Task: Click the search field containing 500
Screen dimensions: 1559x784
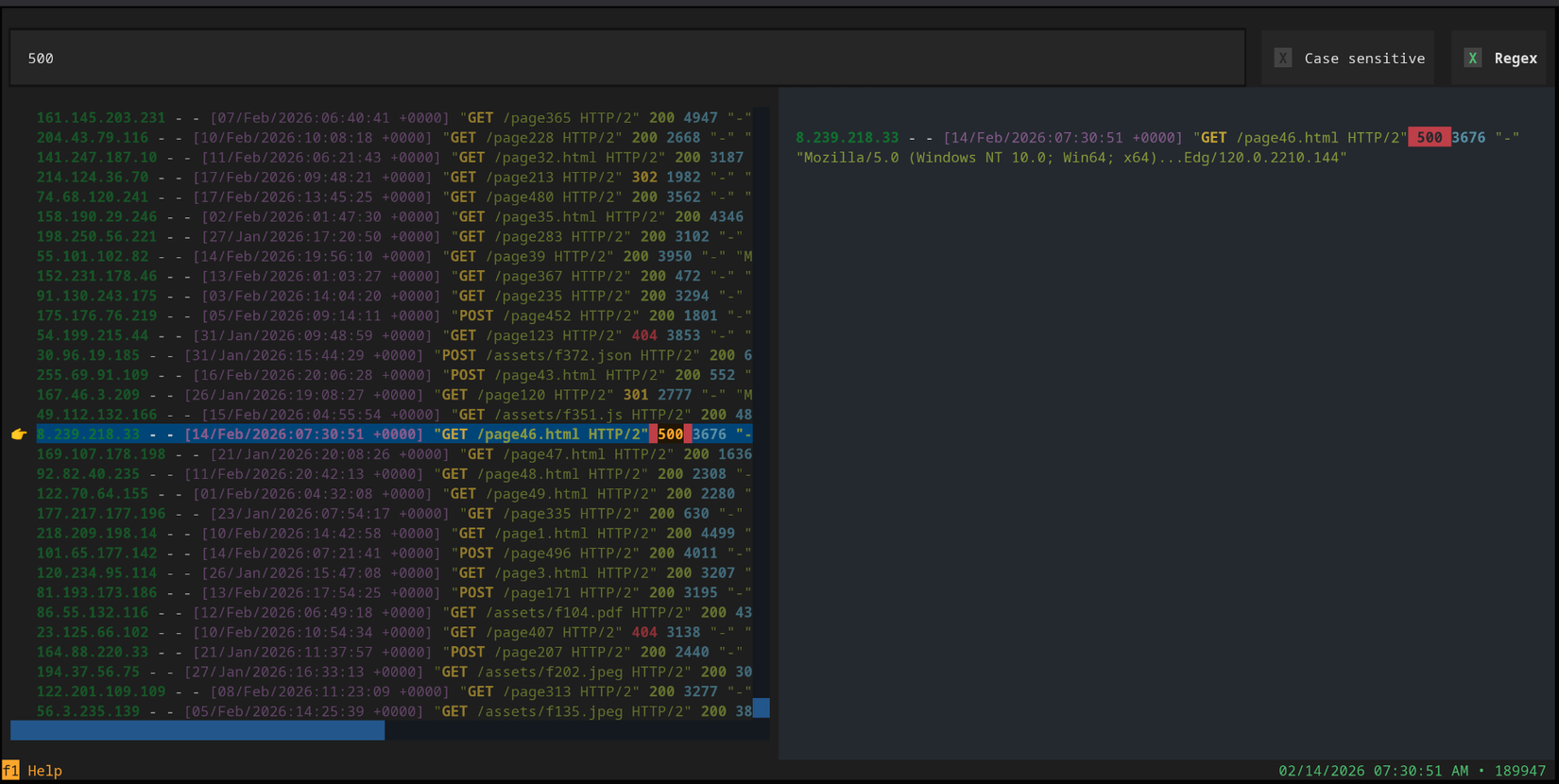Action: coord(627,59)
